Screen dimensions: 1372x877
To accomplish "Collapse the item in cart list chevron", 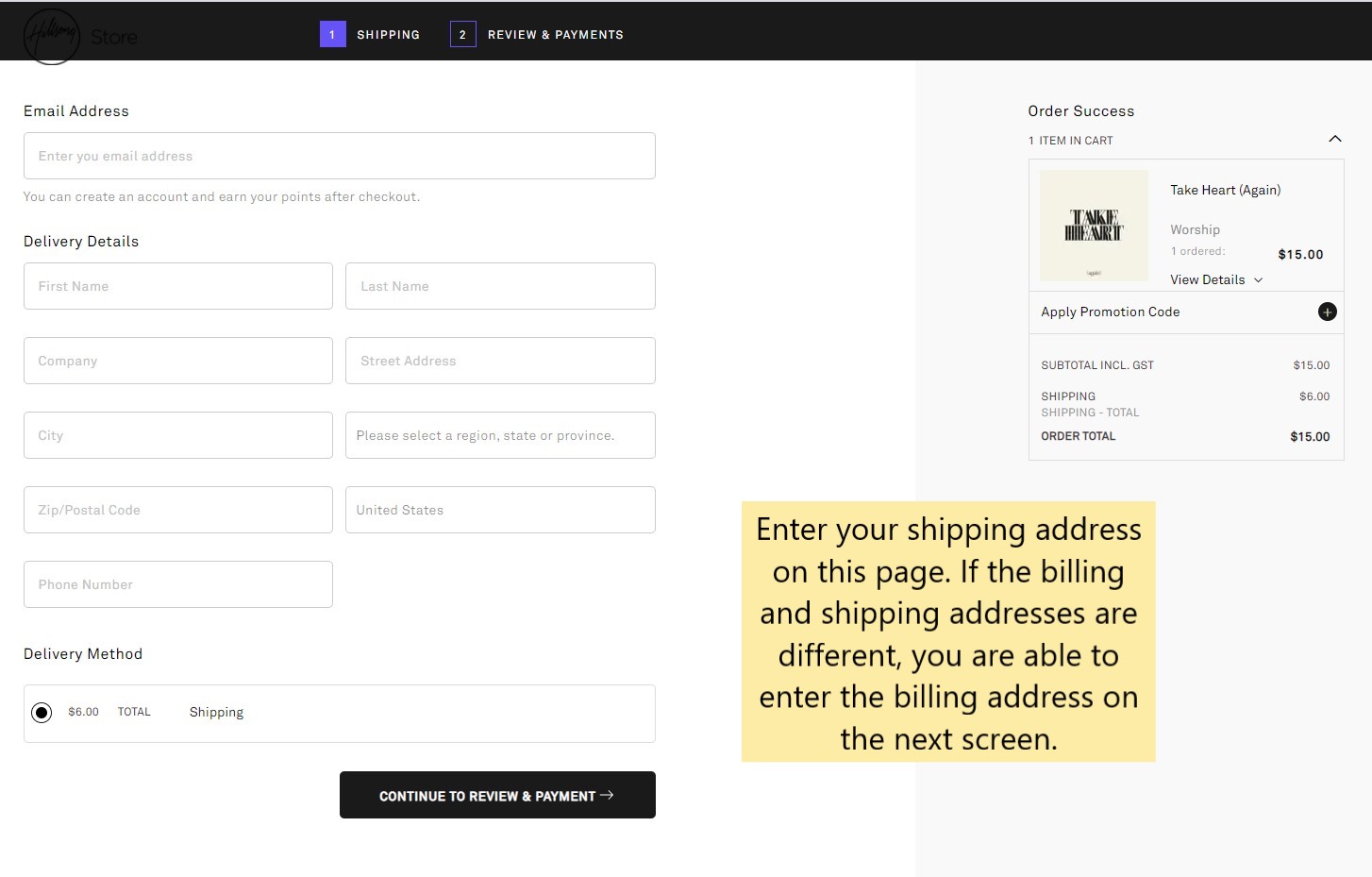I will (x=1334, y=140).
